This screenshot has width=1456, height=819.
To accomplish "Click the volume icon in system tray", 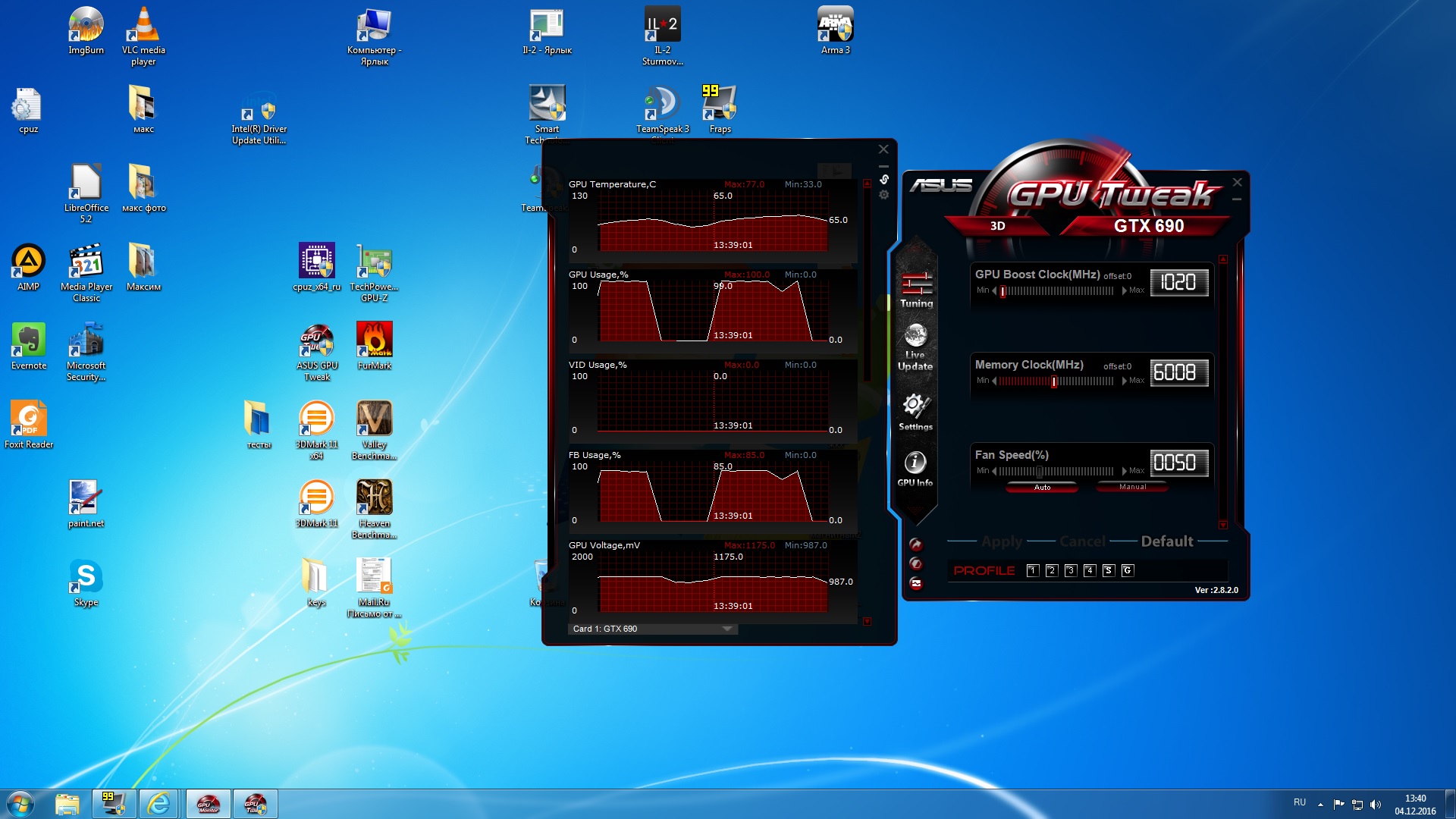I will [x=1376, y=805].
